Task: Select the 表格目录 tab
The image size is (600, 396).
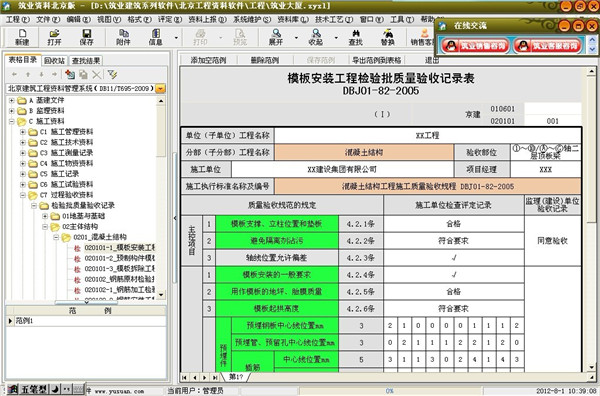Action: (23, 60)
